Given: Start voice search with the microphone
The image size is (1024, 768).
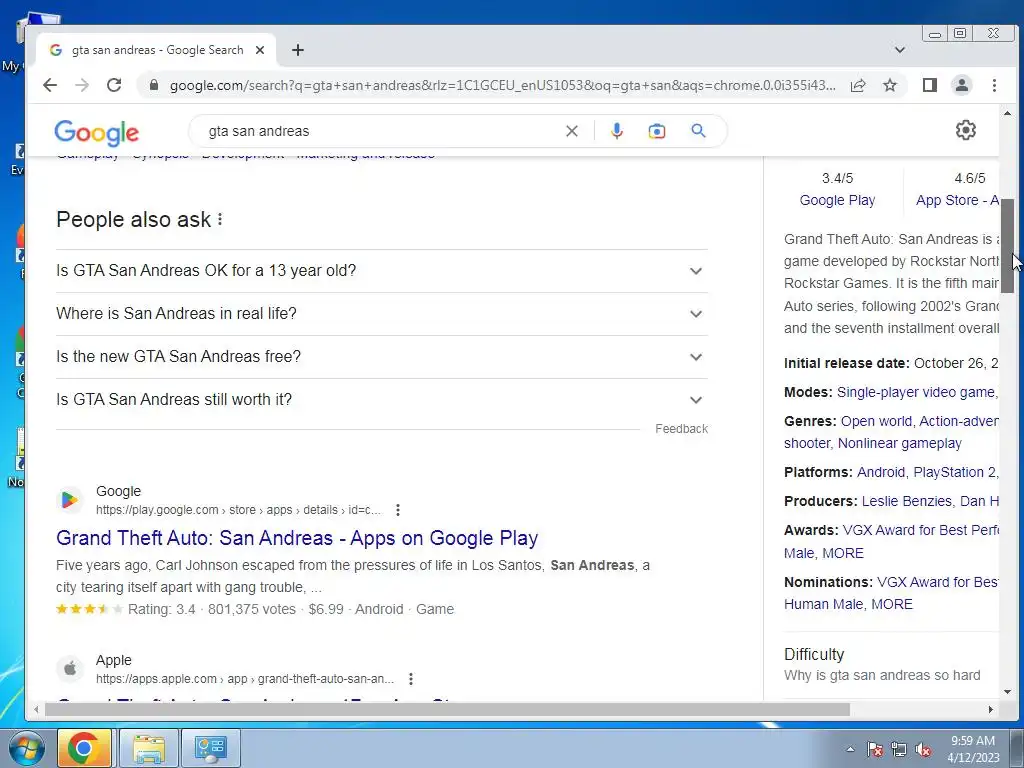Looking at the screenshot, I should 616,131.
